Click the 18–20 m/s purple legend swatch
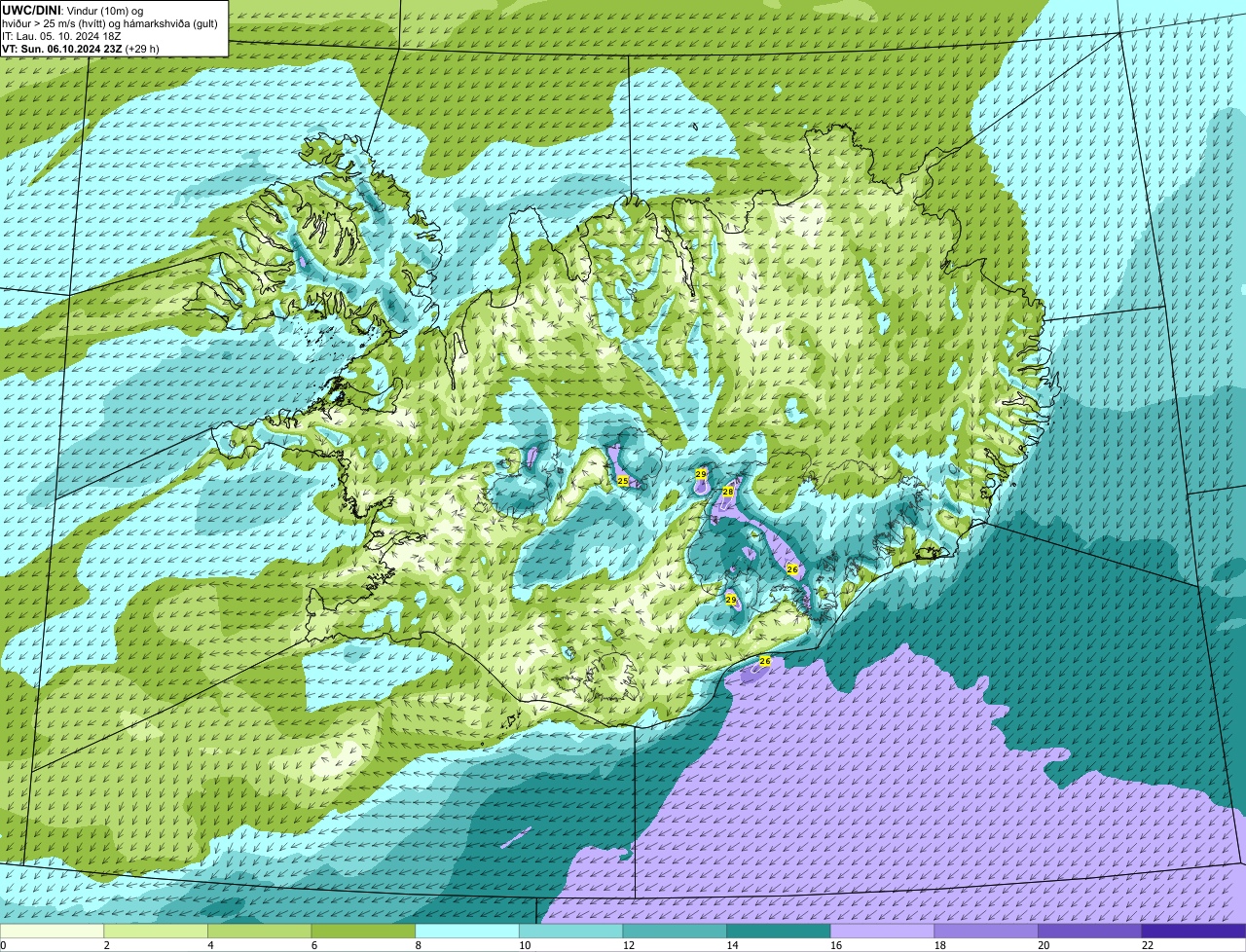This screenshot has height=952, width=1246. (986, 931)
